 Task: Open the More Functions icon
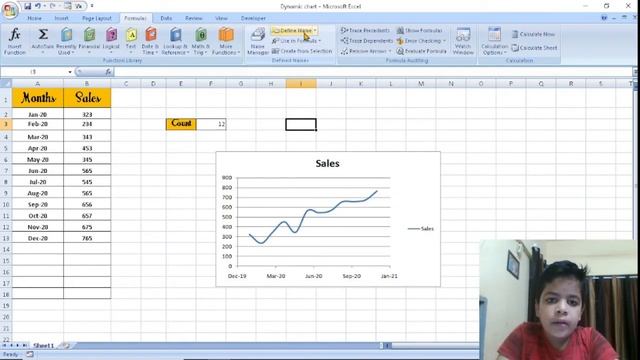tap(226, 35)
